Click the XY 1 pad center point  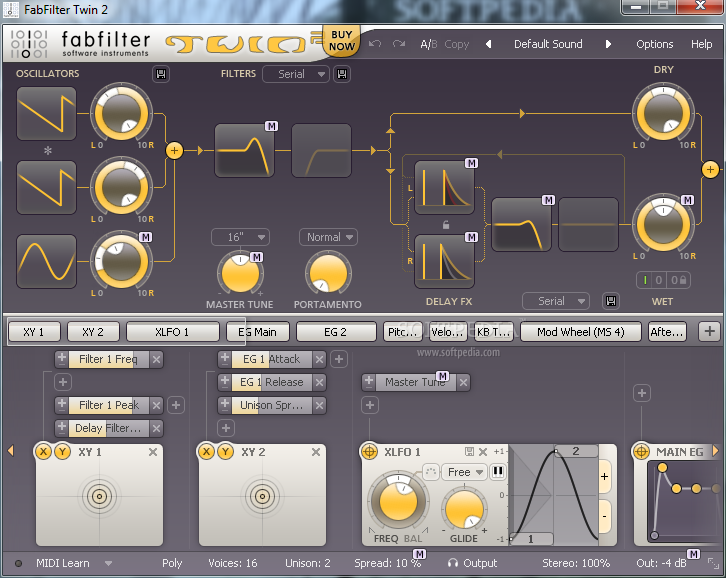pos(99,496)
